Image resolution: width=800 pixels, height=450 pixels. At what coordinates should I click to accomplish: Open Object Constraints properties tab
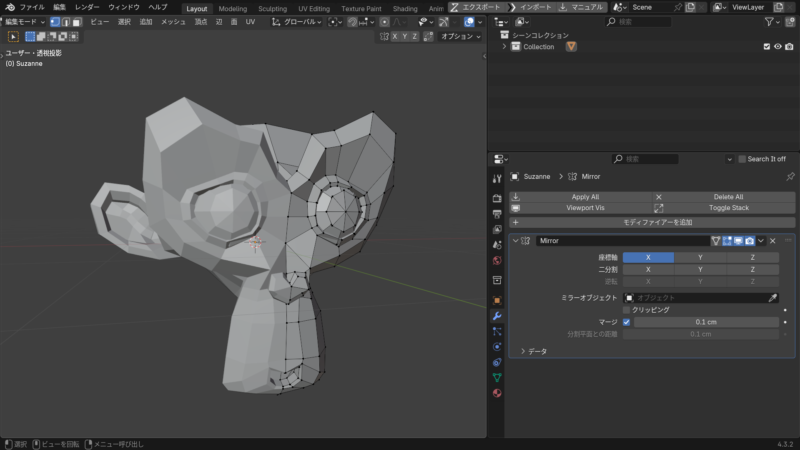497,362
